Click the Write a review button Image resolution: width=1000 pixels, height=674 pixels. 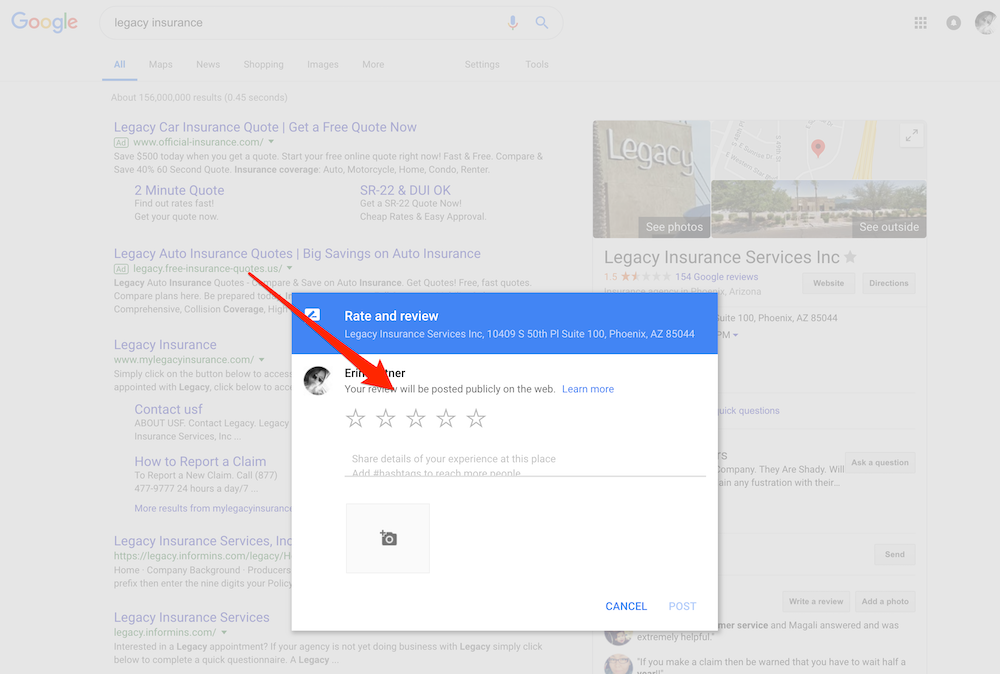816,601
